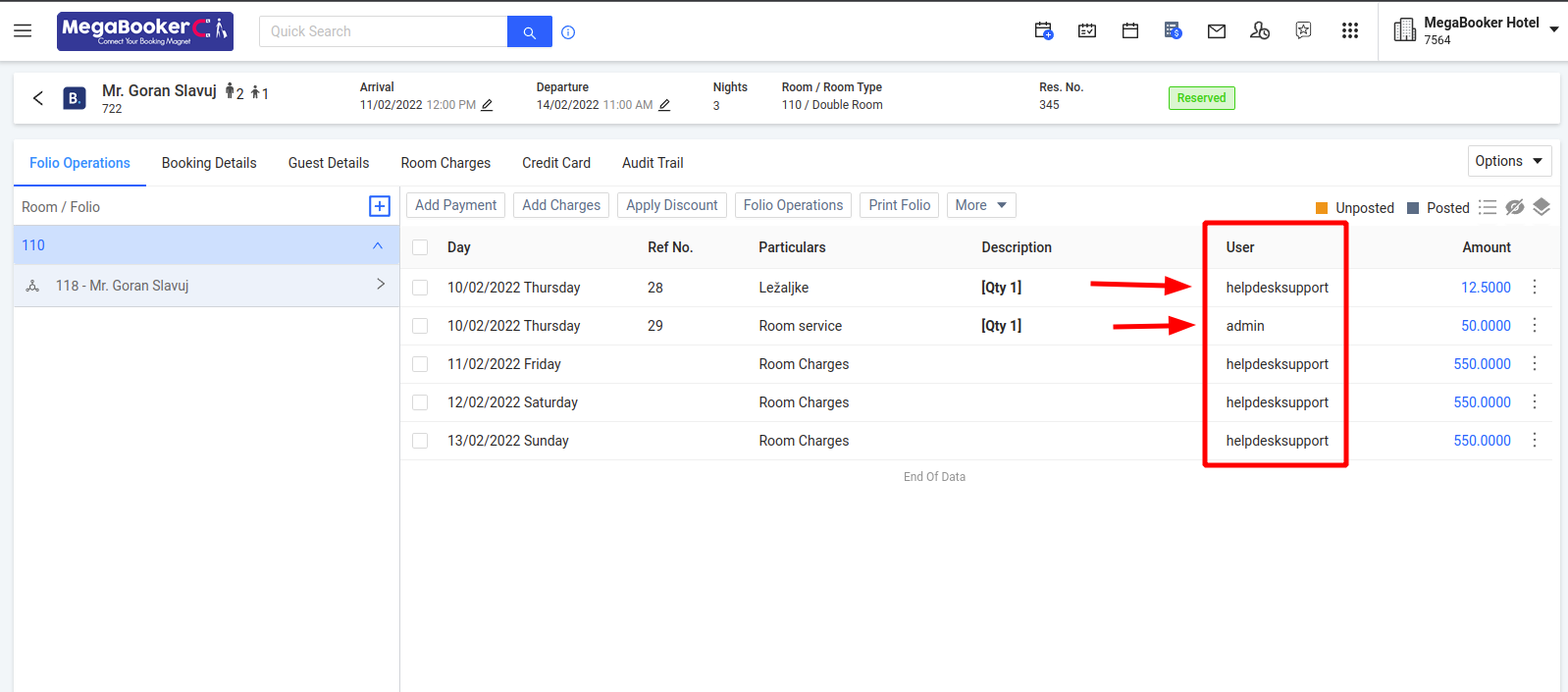Expand folio 118 - Mr. Goran Slavuj chevron
1568x692 pixels.
pyautogui.click(x=381, y=285)
